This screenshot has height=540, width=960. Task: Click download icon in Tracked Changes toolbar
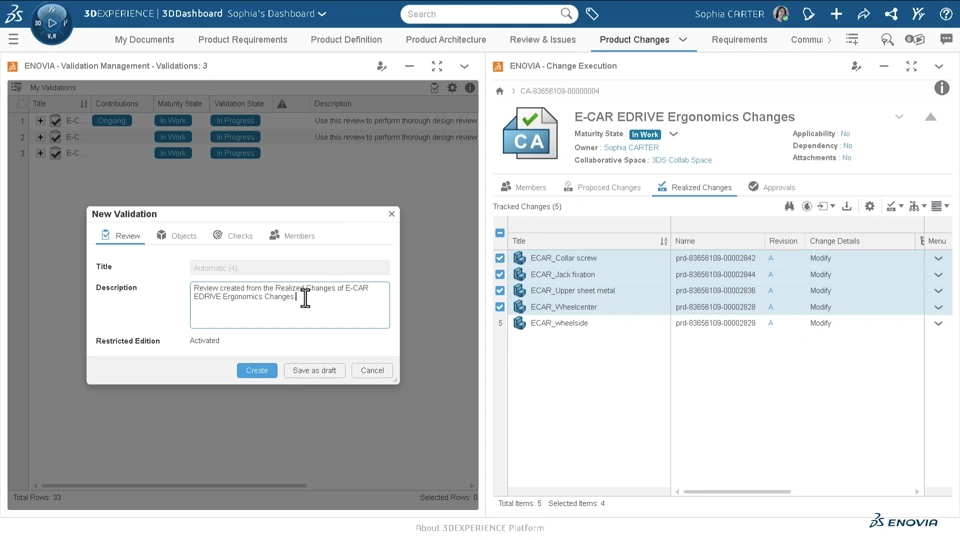847,206
